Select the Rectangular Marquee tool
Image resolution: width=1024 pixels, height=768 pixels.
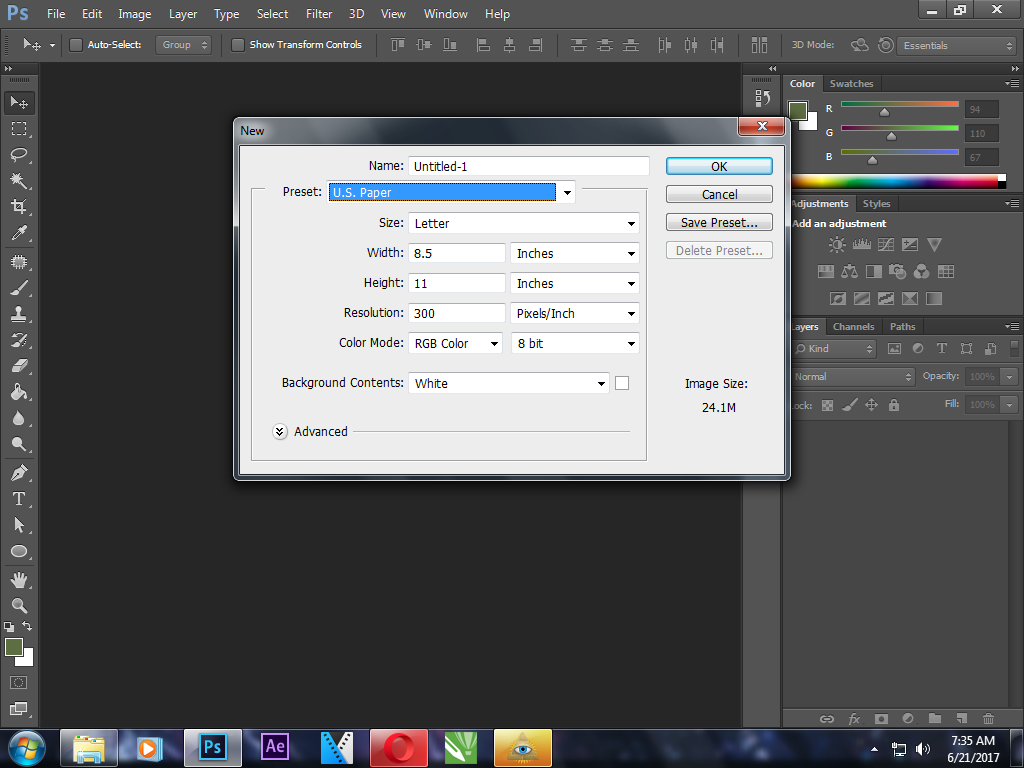[x=19, y=129]
